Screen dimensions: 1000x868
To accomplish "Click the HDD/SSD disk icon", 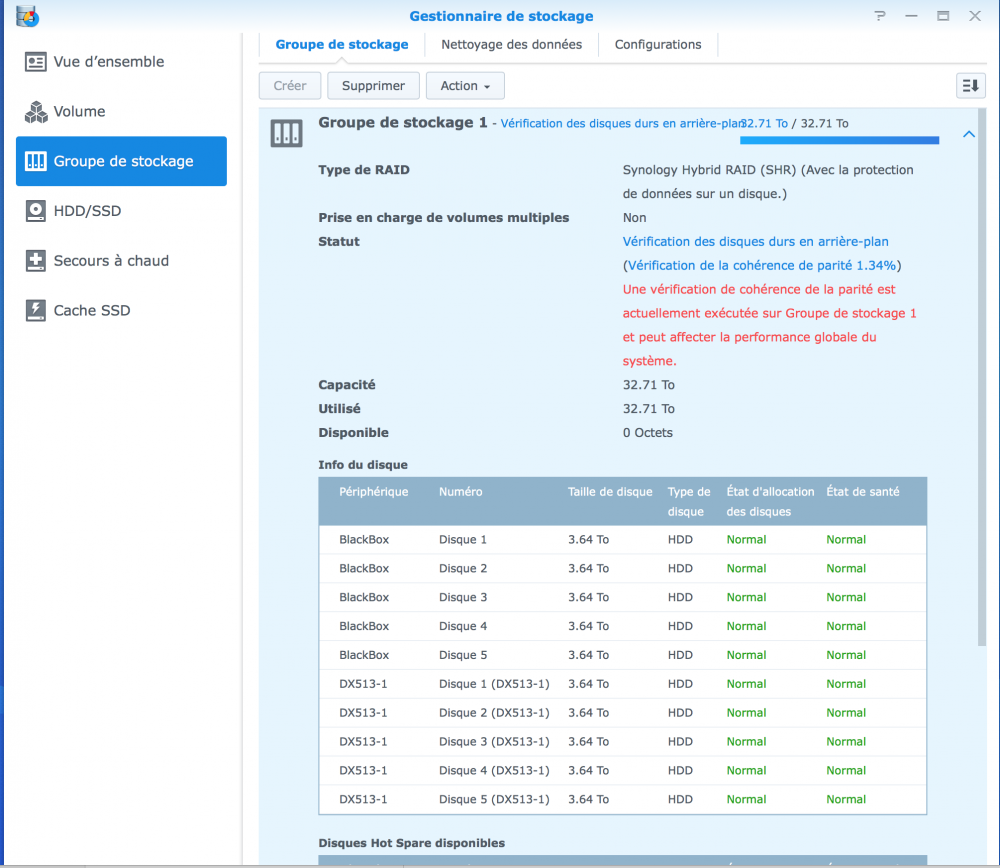I will [36, 211].
